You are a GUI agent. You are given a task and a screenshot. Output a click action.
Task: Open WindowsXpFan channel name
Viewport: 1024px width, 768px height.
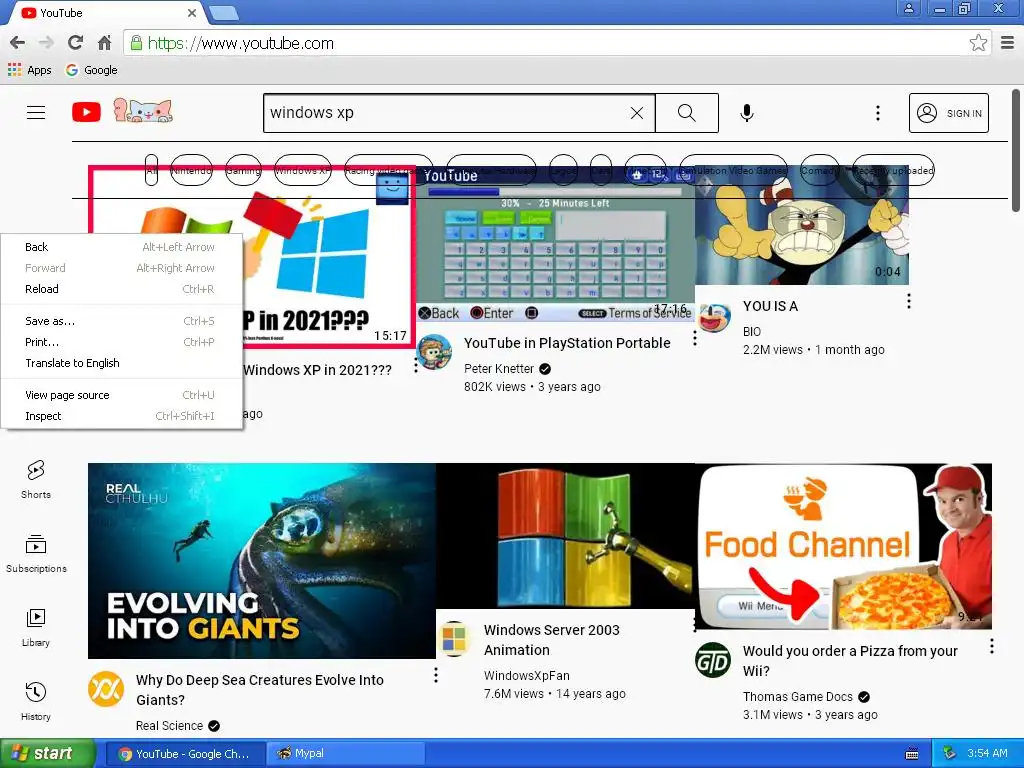[526, 675]
